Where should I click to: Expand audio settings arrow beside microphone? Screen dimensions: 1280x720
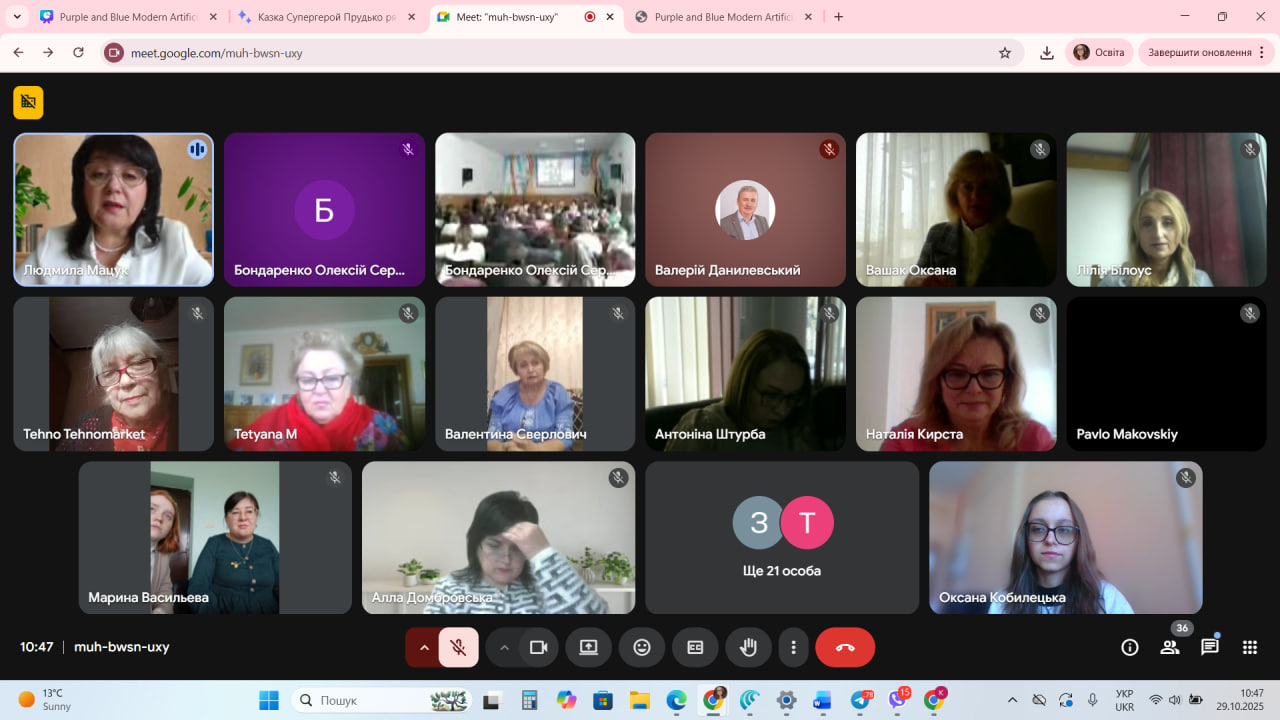(x=424, y=647)
